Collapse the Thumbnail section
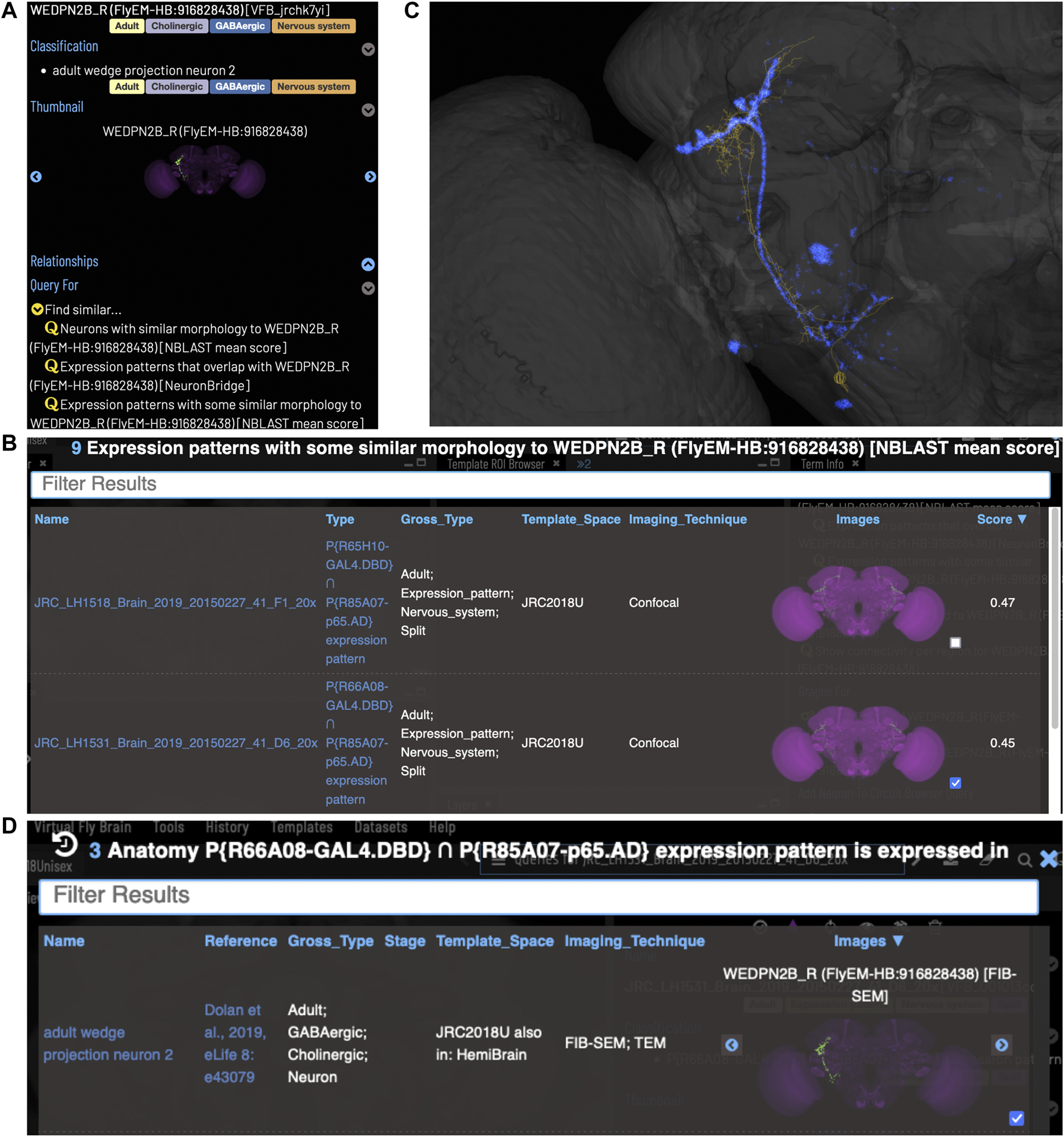The height and width of the screenshot is (1137, 1064). pyautogui.click(x=368, y=110)
